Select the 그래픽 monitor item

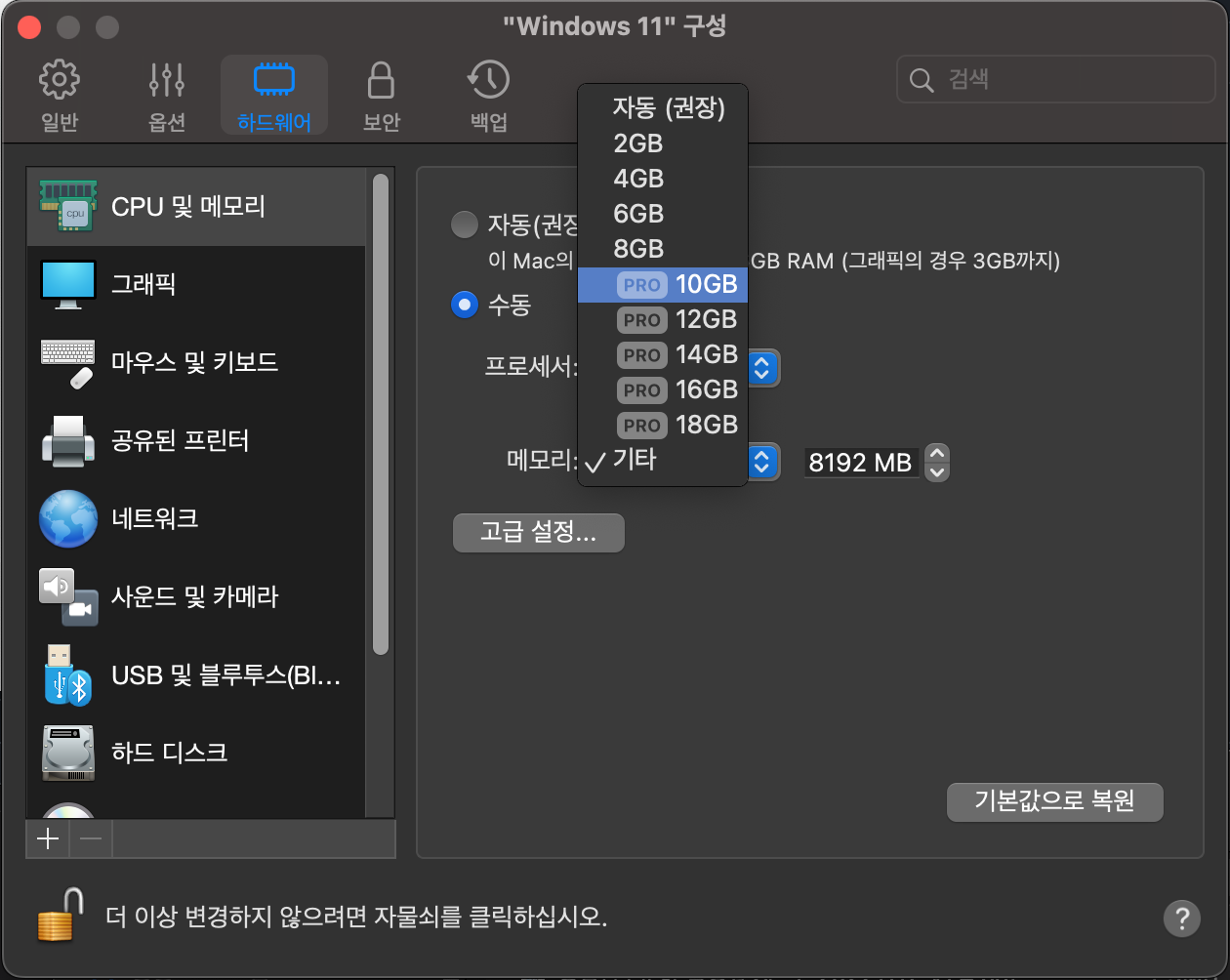point(196,284)
